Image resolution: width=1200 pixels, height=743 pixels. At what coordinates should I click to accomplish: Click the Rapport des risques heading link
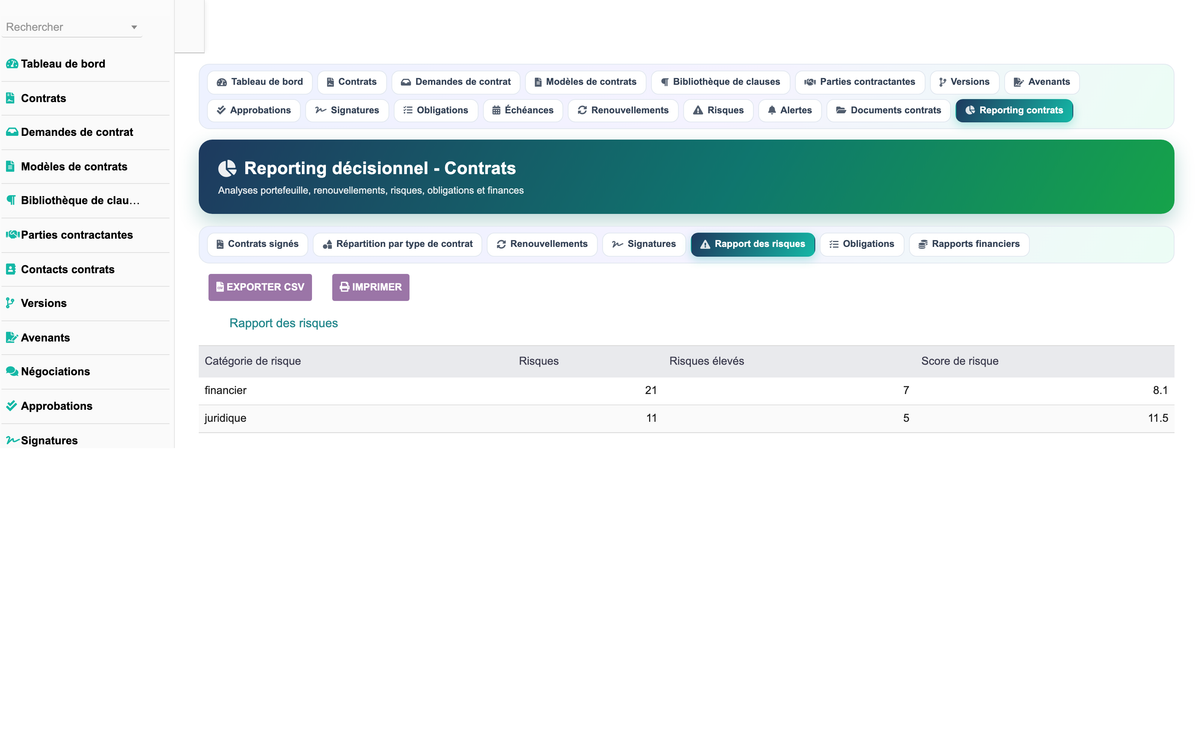(x=284, y=323)
